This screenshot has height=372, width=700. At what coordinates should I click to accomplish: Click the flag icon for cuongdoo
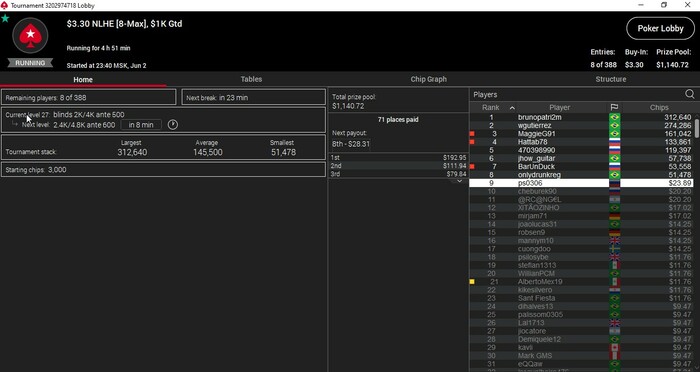click(x=615, y=249)
